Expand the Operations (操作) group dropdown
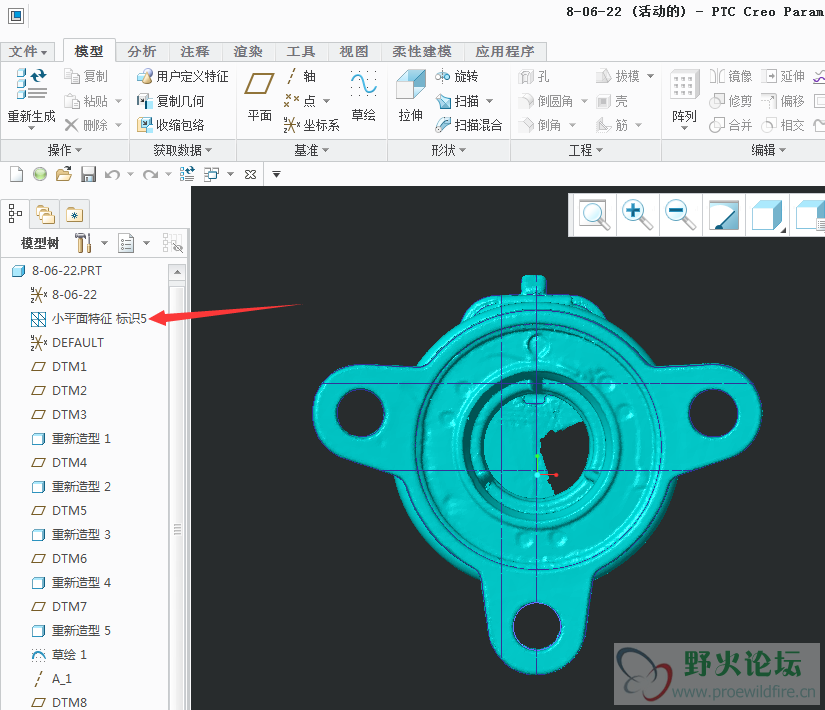The image size is (825, 710). [65, 151]
